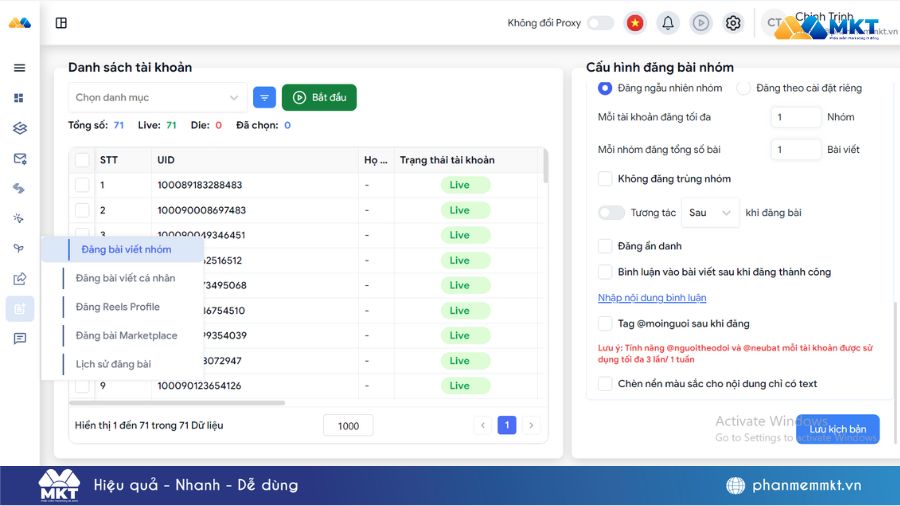This screenshot has height=506, width=900.
Task: Open the Sau timing dropdown
Action: 710,213
